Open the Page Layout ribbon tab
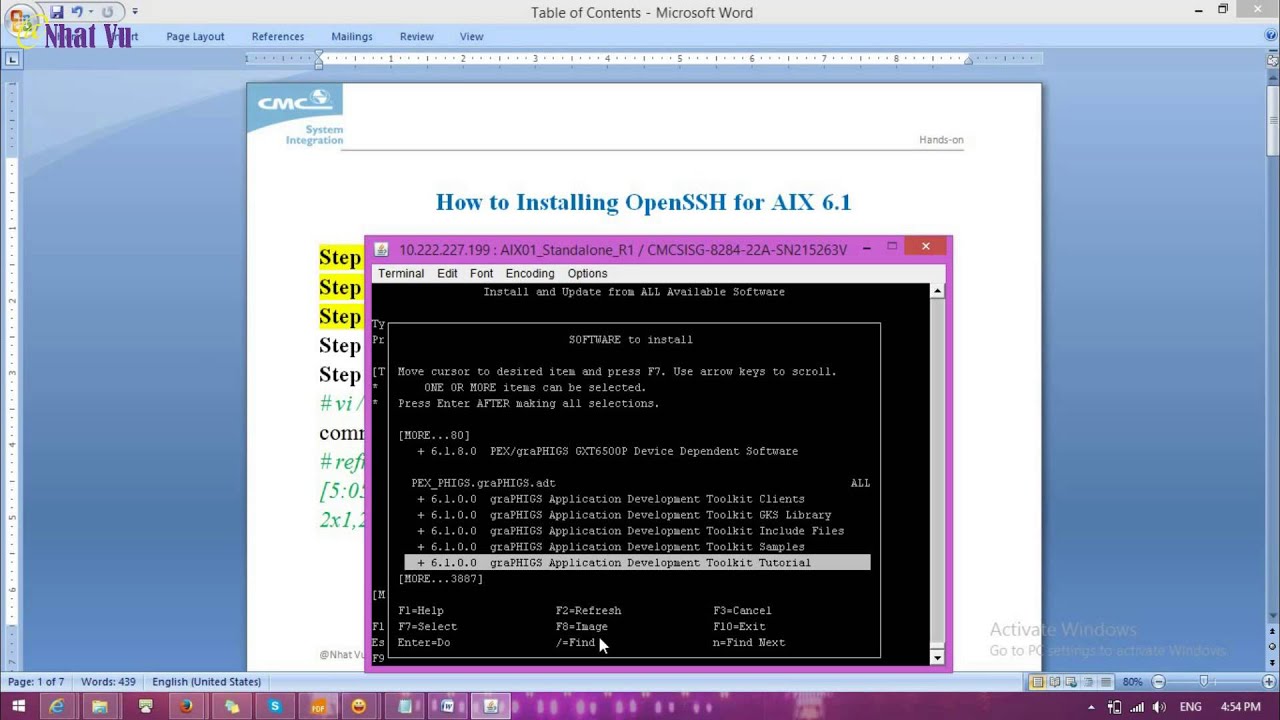Screen dimensions: 1280x720 [x=195, y=36]
